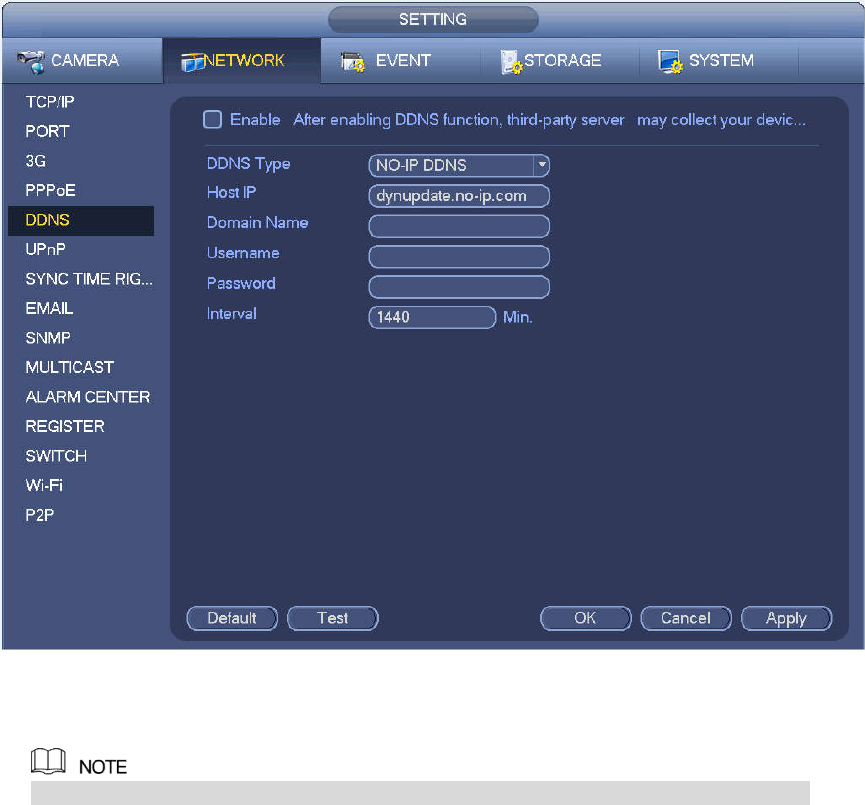Image resolution: width=865 pixels, height=805 pixels.
Task: Click the 'DDNS Type' label
Action: coord(248,164)
